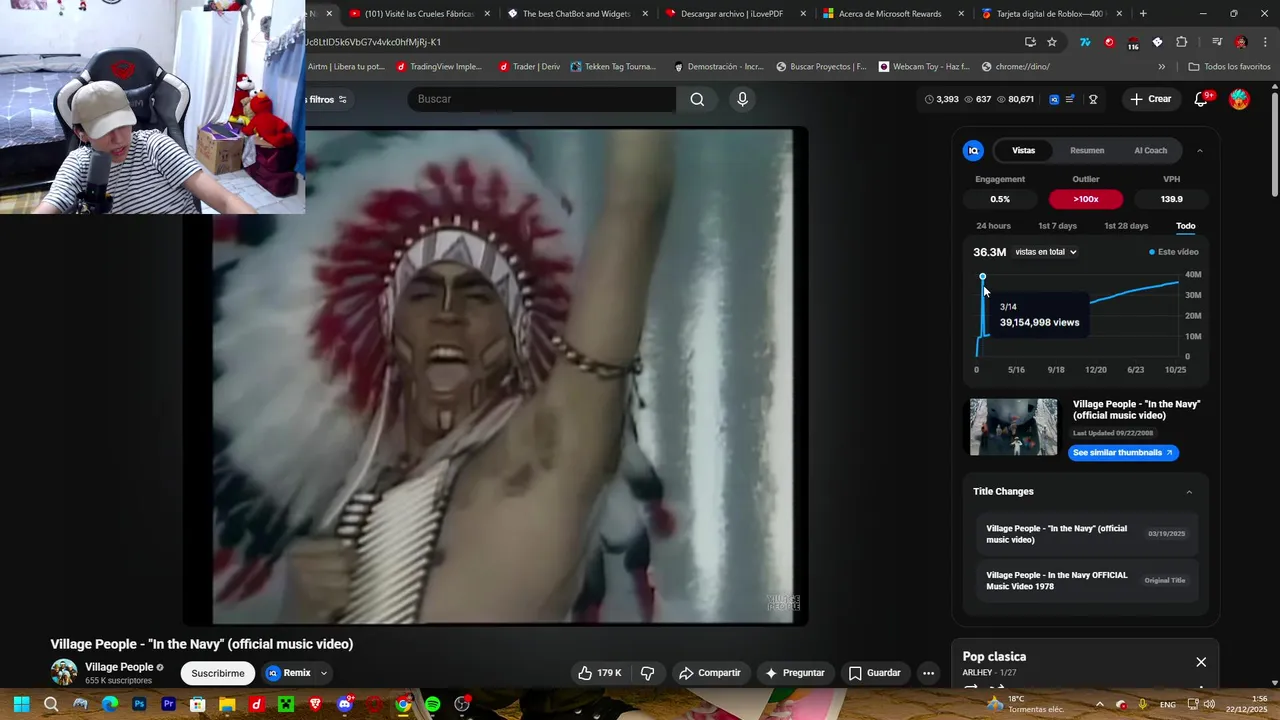Open YouTube notifications bell

pos(1201,99)
